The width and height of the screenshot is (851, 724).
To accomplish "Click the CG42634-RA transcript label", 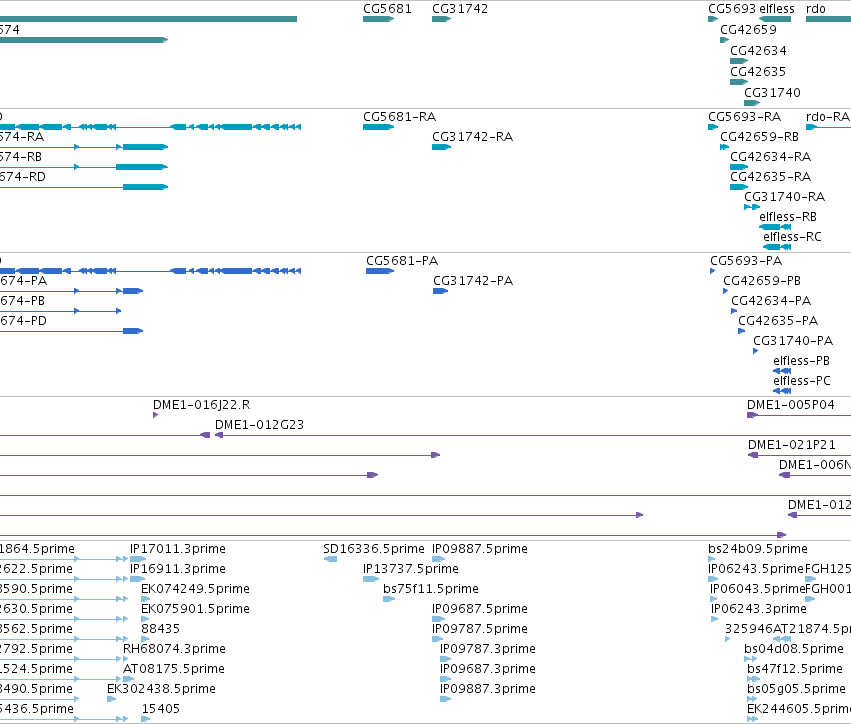I will tap(770, 157).
